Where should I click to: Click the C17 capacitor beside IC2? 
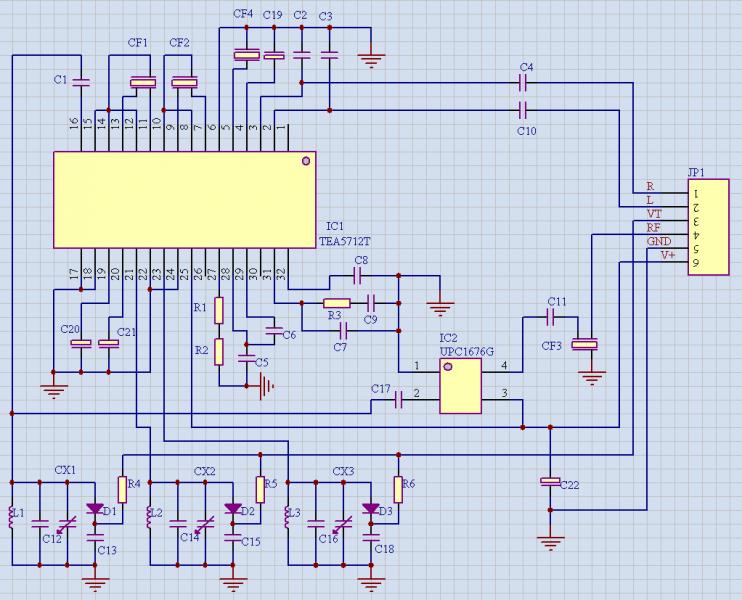[x=398, y=400]
